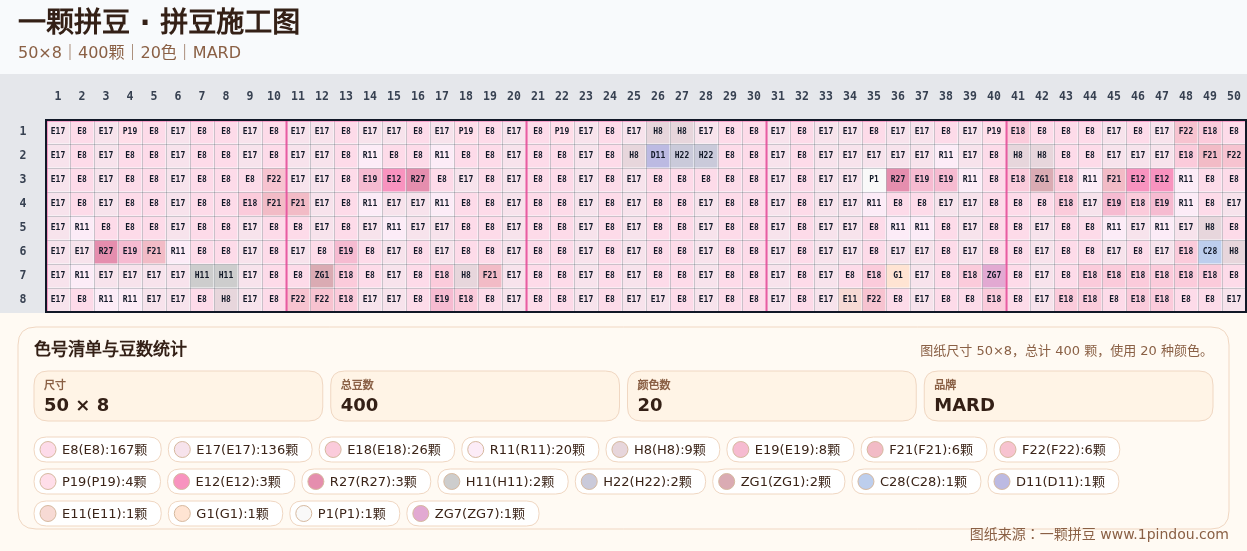Click the purple ZG7 bead cell

pyautogui.click(x=994, y=275)
